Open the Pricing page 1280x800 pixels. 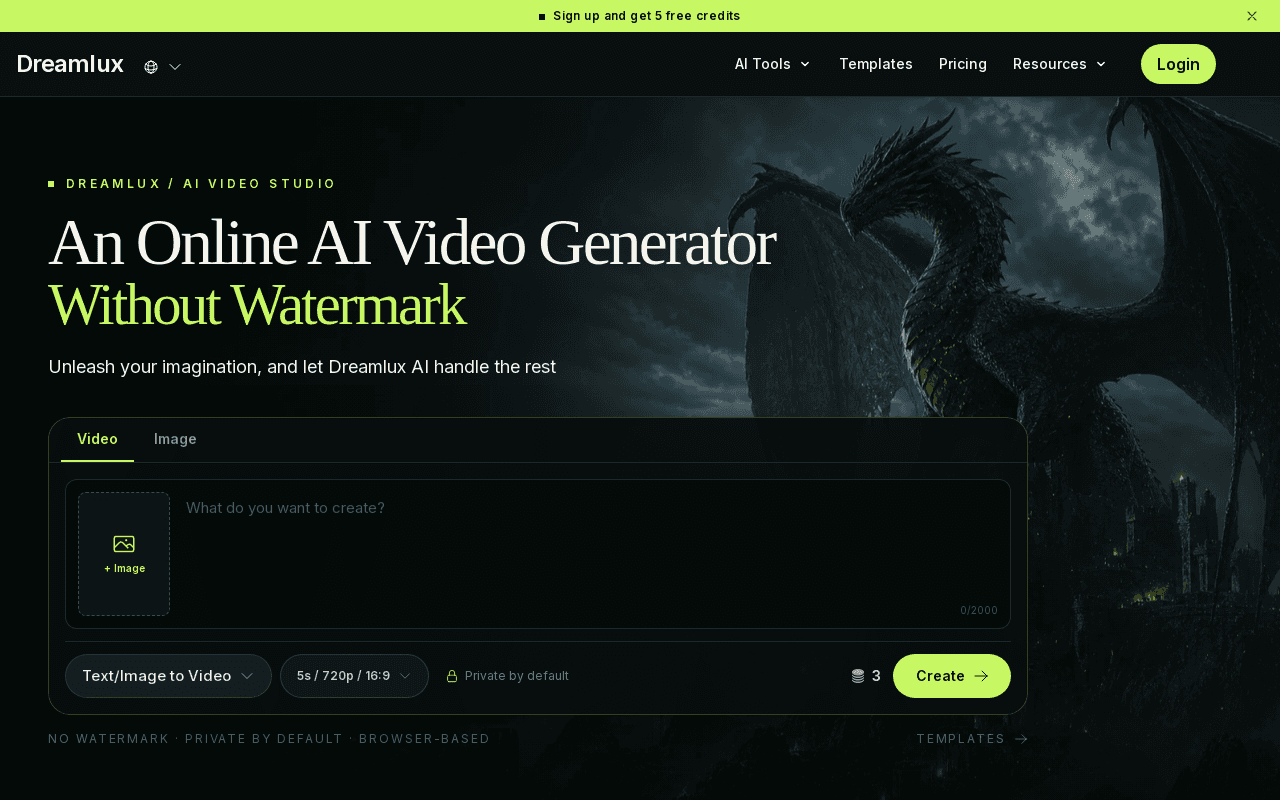[963, 64]
